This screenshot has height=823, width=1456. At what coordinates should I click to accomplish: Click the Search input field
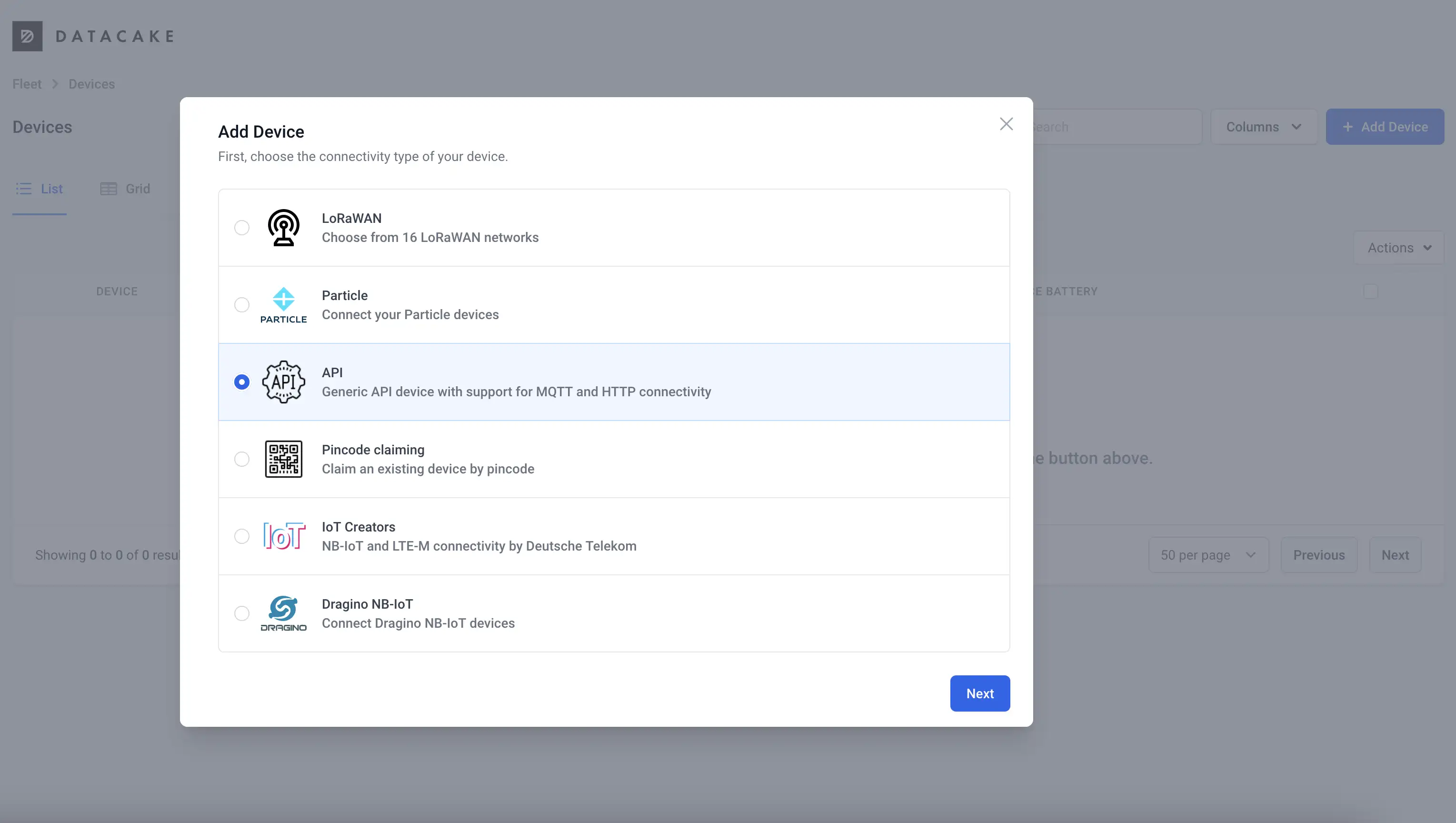tap(1117, 127)
